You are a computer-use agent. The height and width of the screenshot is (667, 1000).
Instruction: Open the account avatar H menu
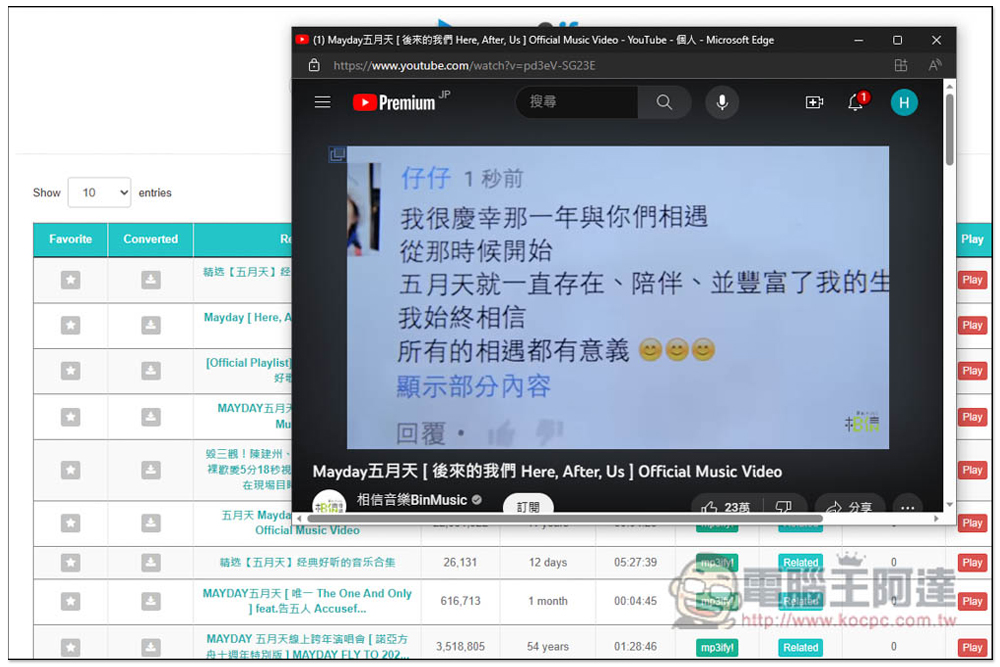[904, 103]
